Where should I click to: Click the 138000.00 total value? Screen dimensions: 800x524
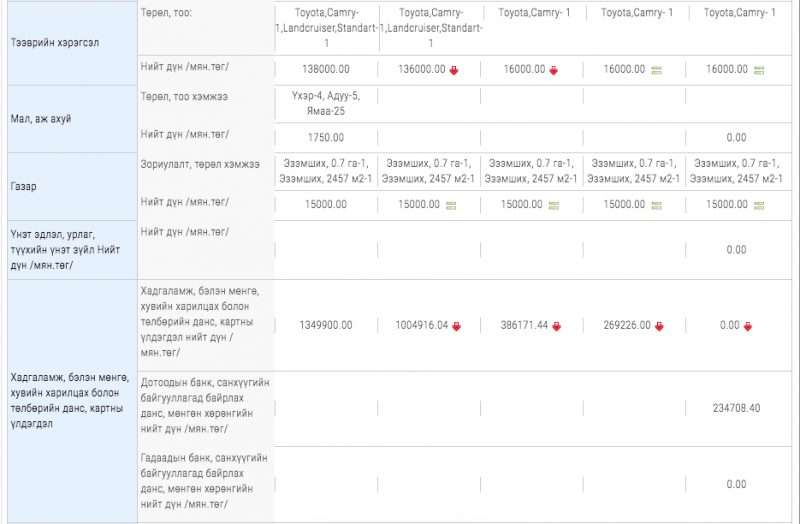pos(325,70)
